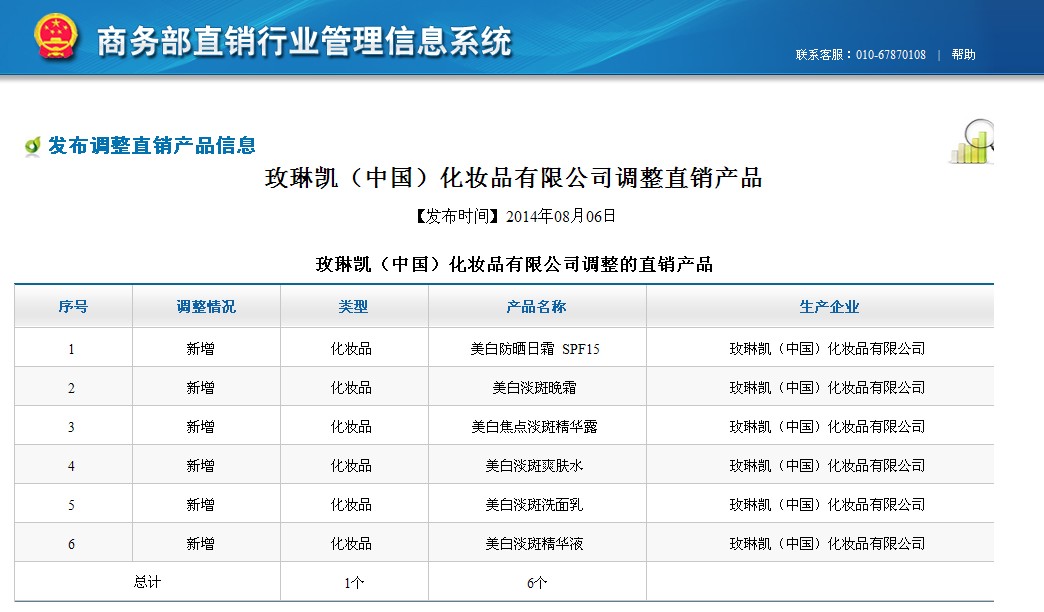
Task: Click serial number 2 in the table
Action: 71,388
